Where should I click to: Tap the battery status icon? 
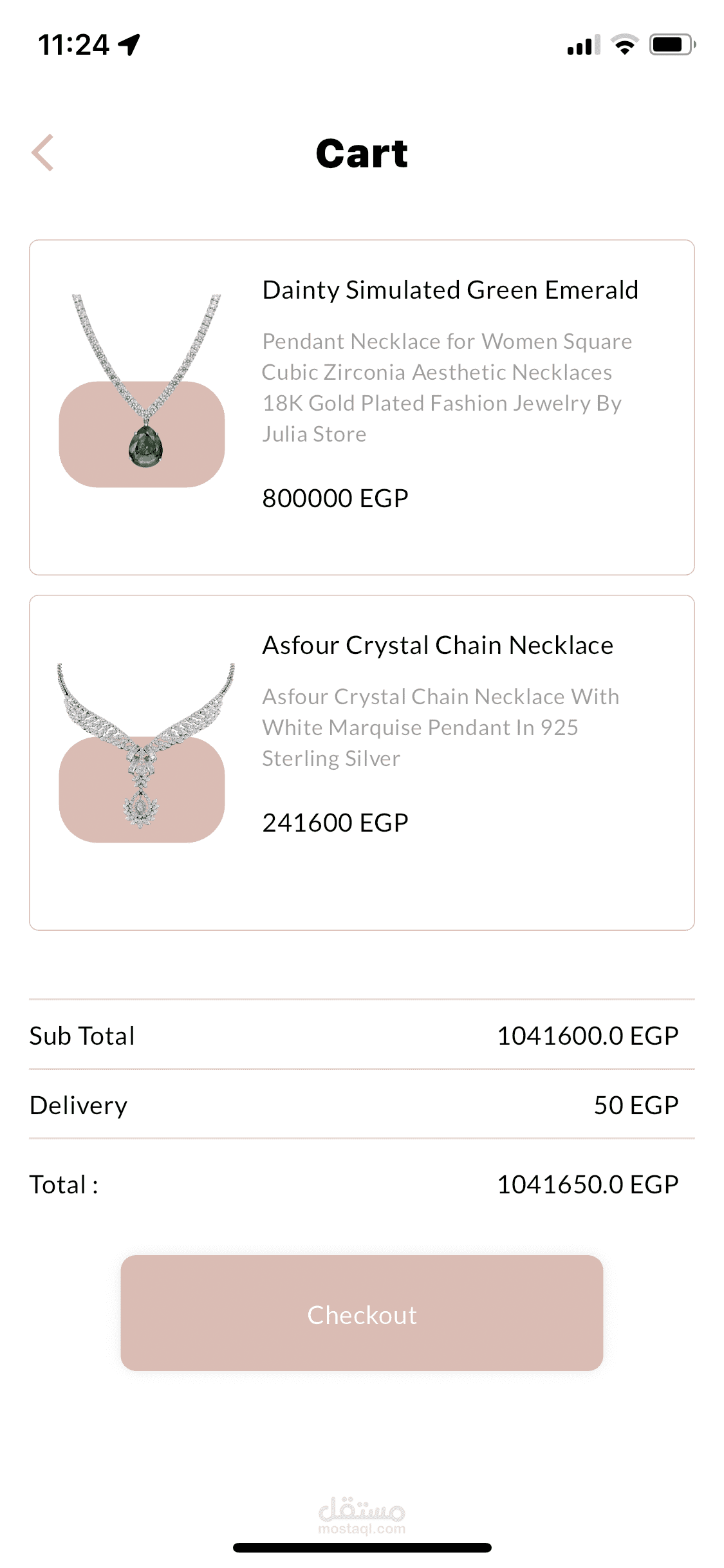coord(671,45)
